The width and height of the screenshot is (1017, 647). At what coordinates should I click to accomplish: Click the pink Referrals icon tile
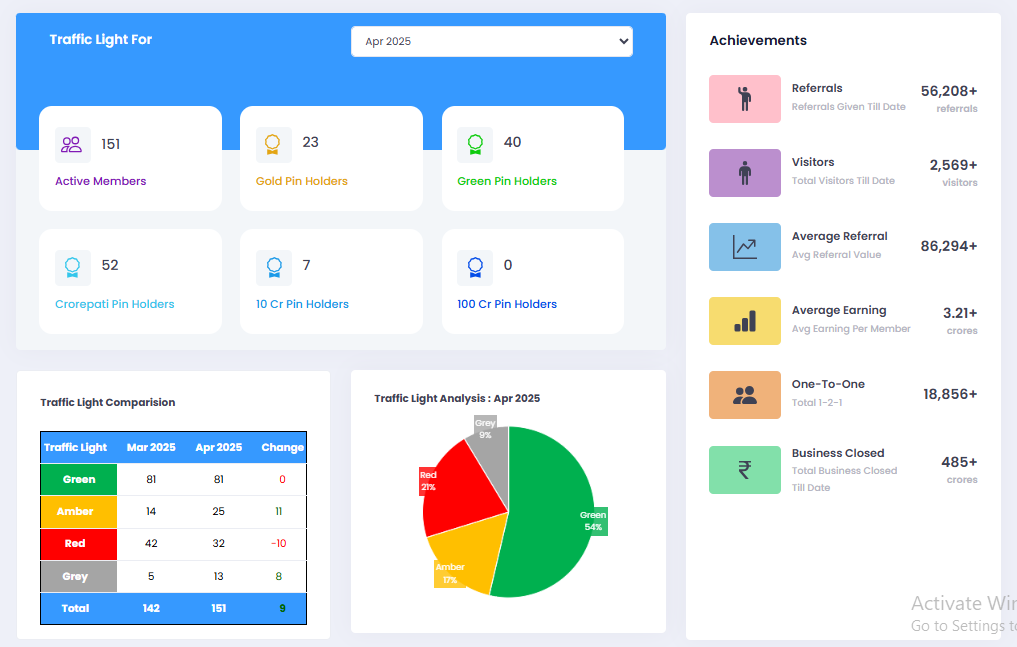[744, 99]
